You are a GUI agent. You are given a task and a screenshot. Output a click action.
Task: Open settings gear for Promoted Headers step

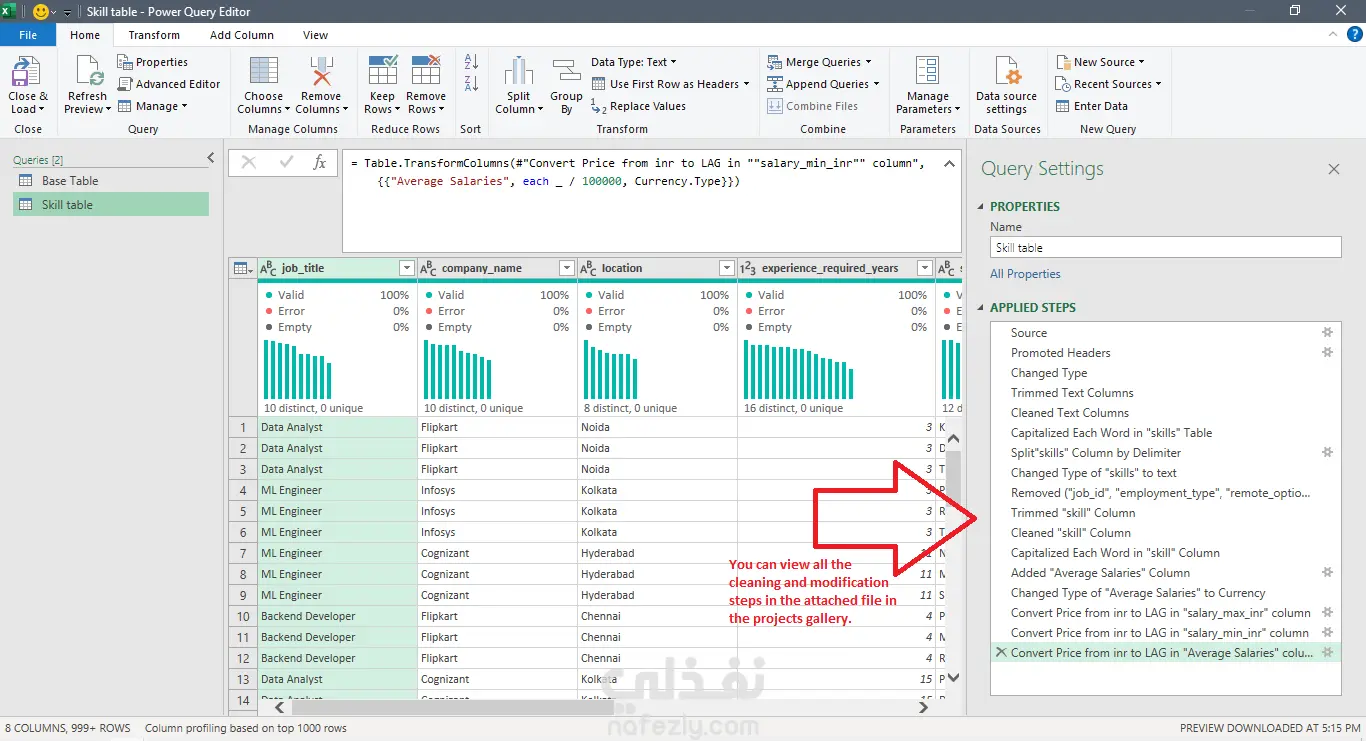[x=1328, y=352]
